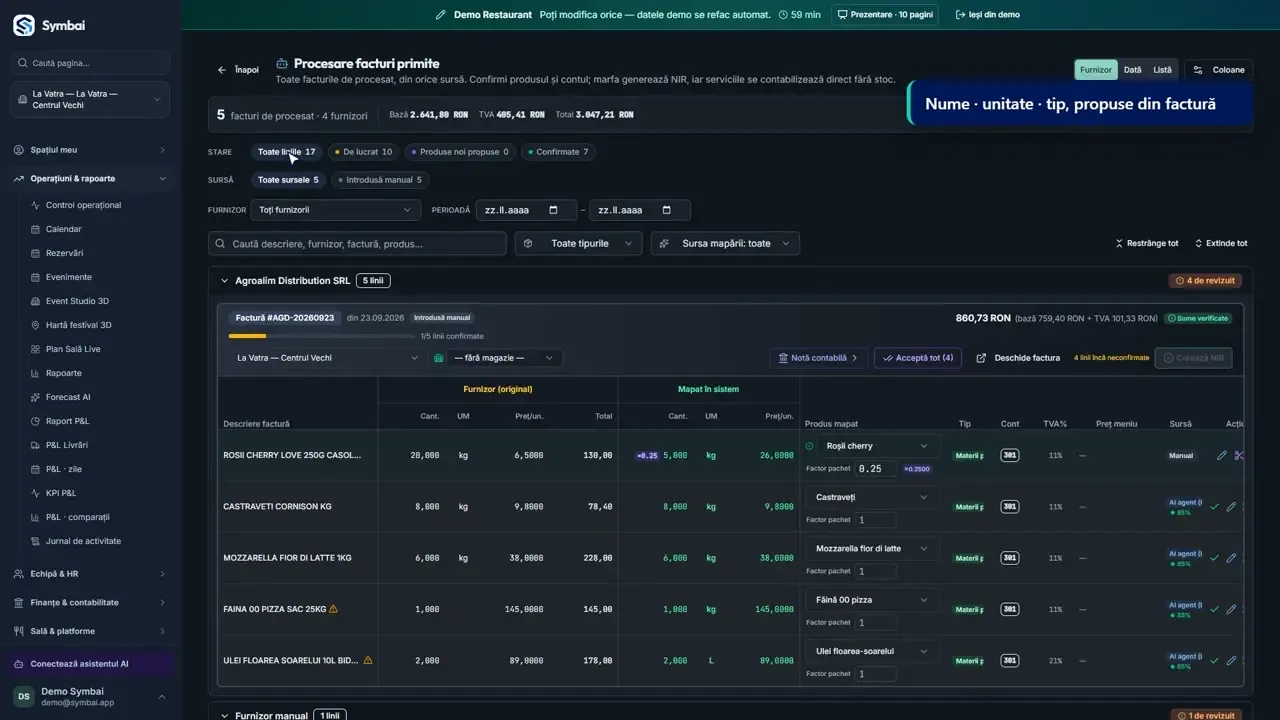The height and width of the screenshot is (720, 1280).
Task: Click the Extinde tot expand icon
Action: 1199,243
